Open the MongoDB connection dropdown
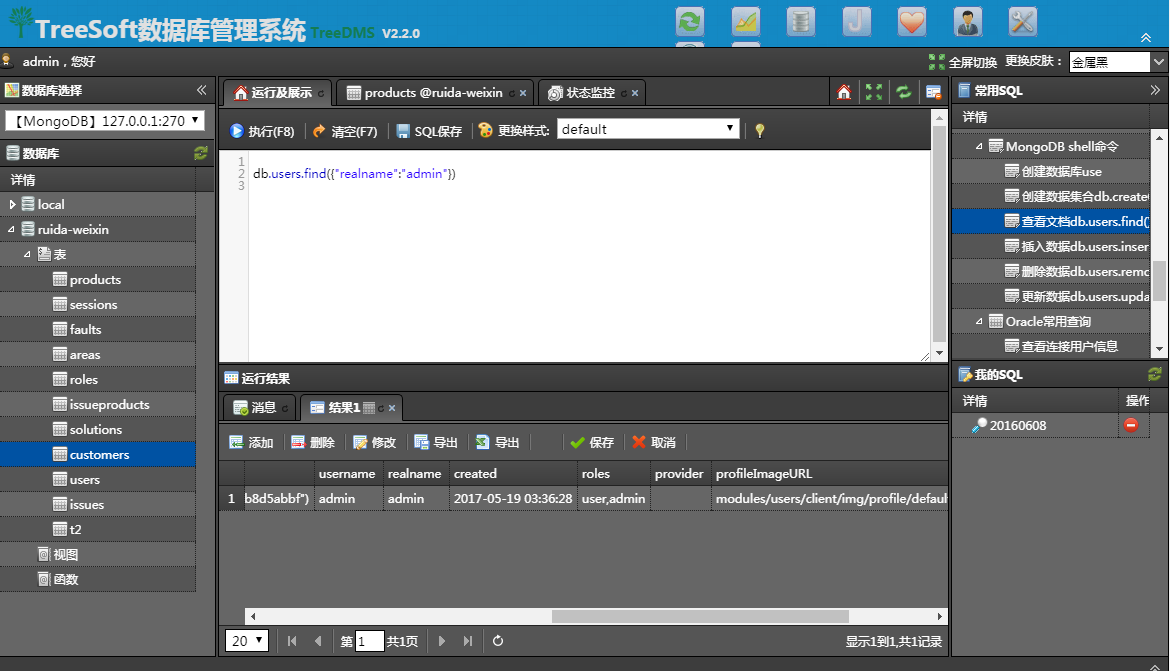 [105, 120]
